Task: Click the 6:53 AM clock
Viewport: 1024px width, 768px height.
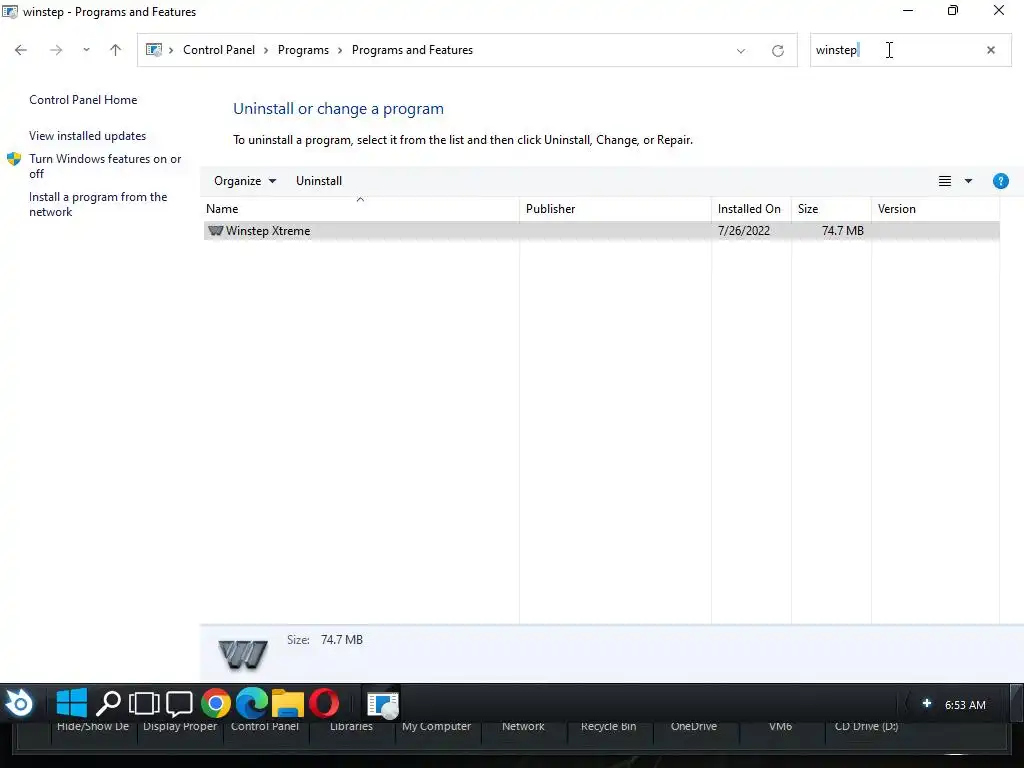Action: click(x=965, y=705)
